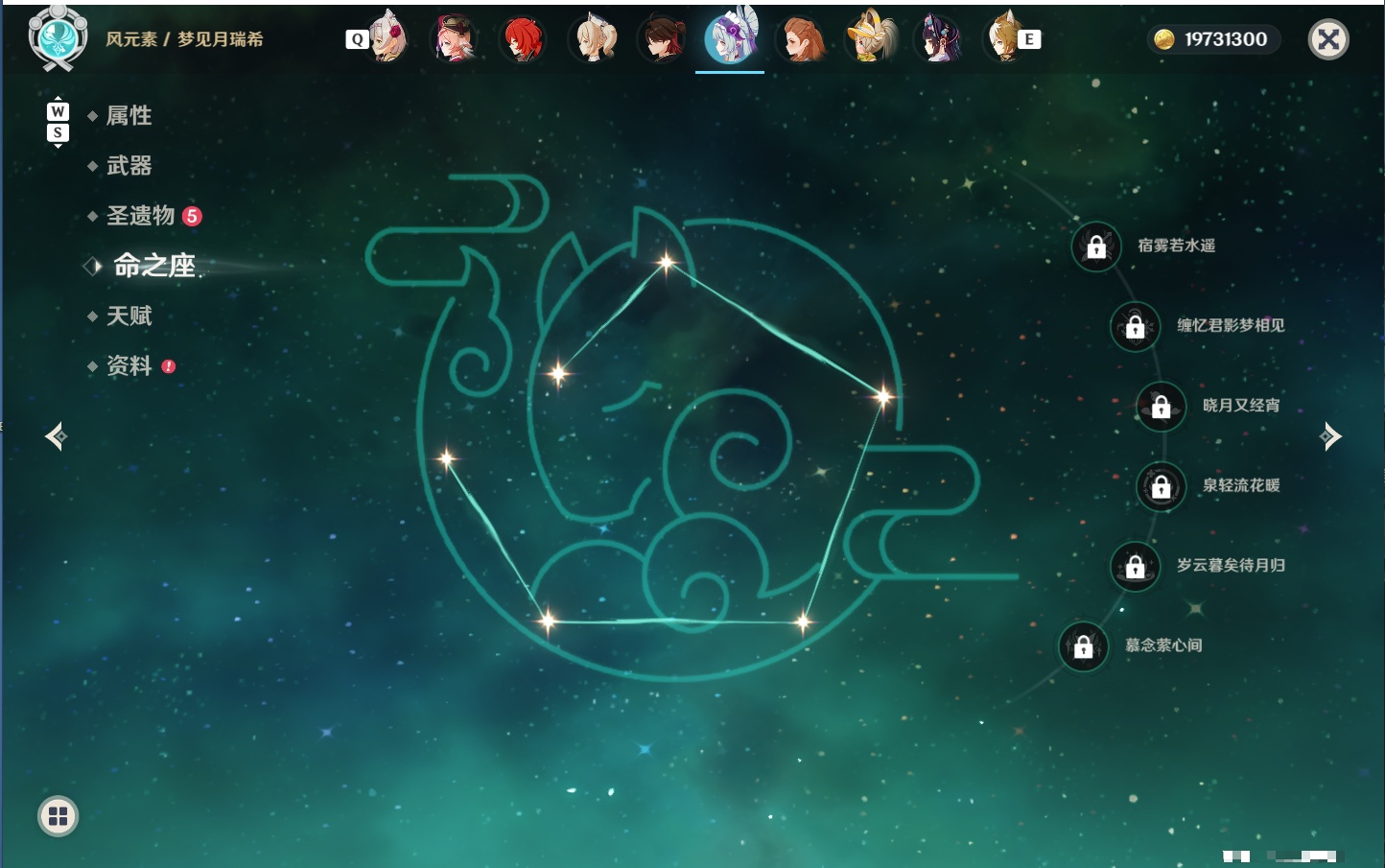
Task: Click the W/S menu scroll indicator
Action: click(x=58, y=122)
